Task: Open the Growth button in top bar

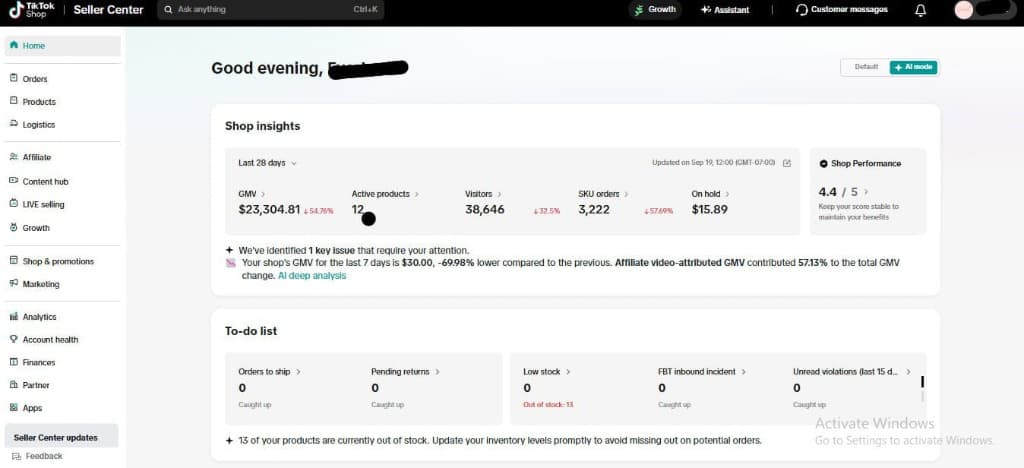Action: [655, 10]
